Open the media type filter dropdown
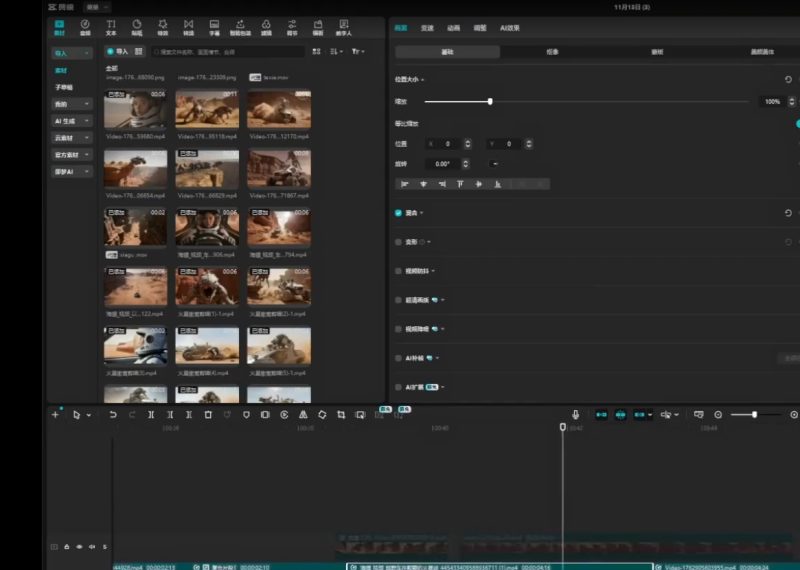The height and width of the screenshot is (570, 800). (358, 52)
